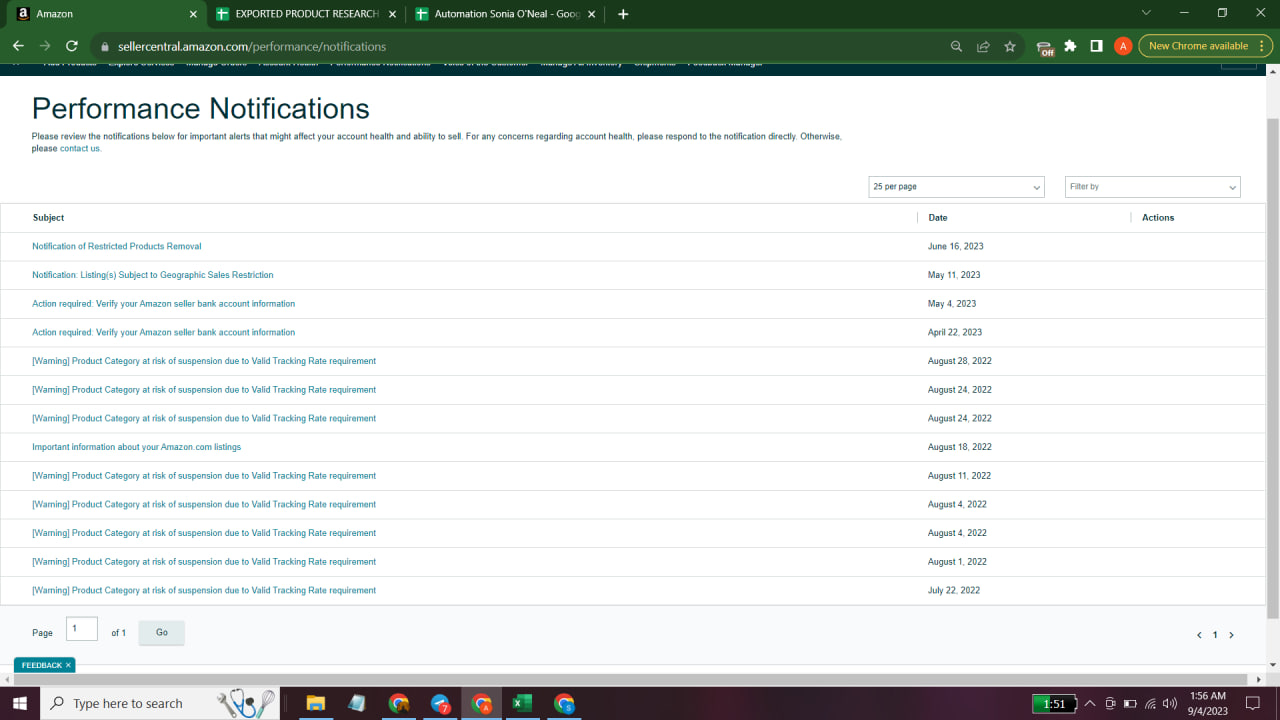Open File Explorer from the taskbar

click(315, 703)
